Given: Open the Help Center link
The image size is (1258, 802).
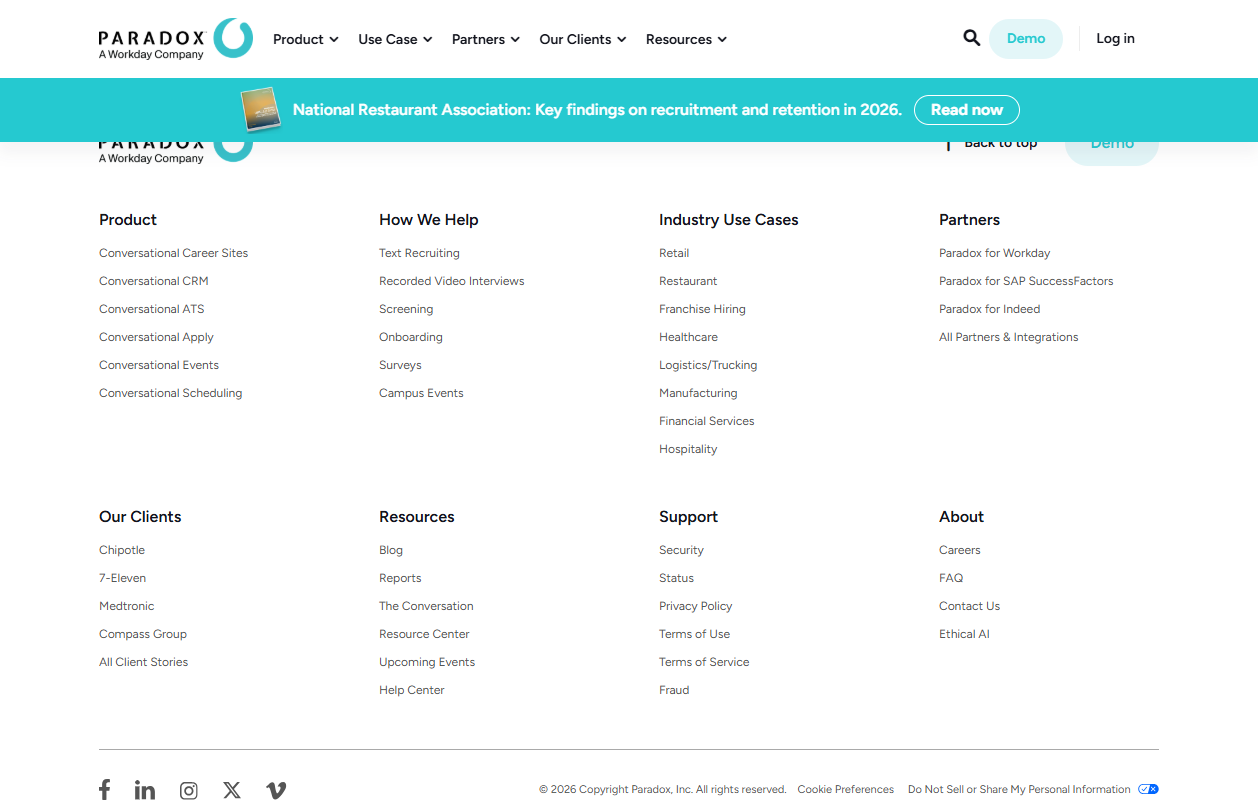Looking at the screenshot, I should [x=411, y=690].
